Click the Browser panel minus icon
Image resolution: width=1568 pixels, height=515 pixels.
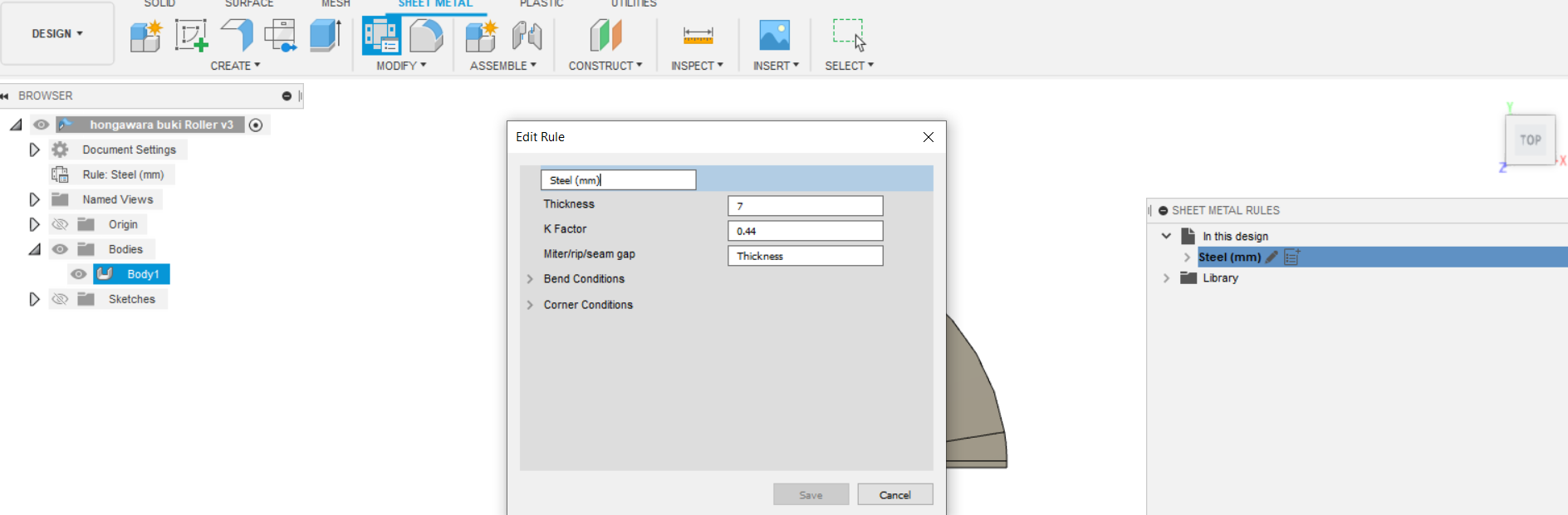pos(287,96)
